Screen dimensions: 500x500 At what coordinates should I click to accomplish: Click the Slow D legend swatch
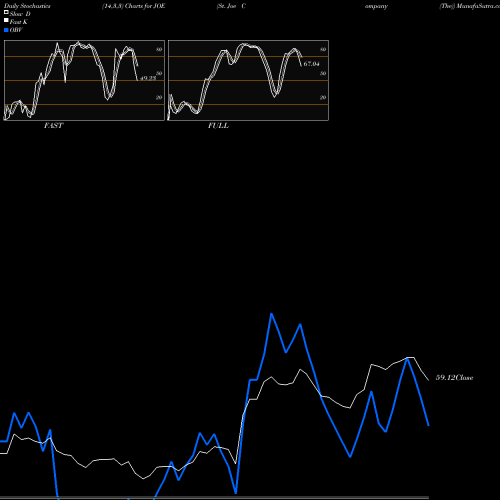[6, 12]
